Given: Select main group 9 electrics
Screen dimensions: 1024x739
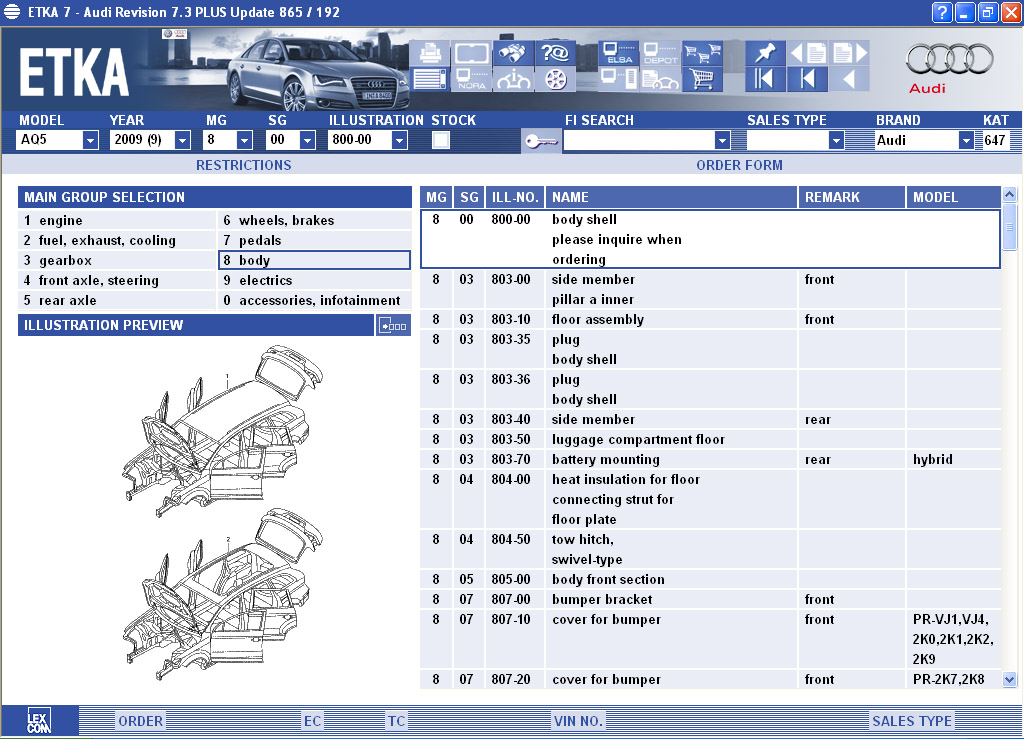Looking at the screenshot, I should coord(315,281).
